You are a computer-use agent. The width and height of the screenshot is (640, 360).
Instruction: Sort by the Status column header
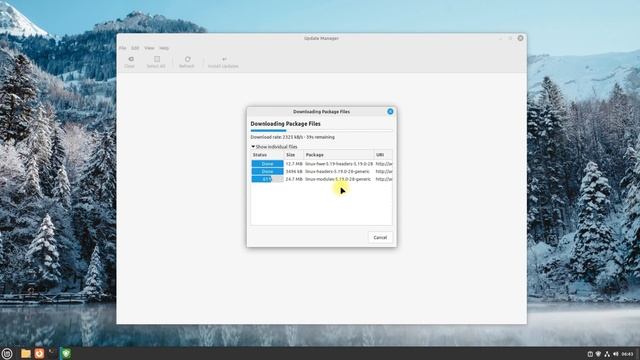(267, 155)
